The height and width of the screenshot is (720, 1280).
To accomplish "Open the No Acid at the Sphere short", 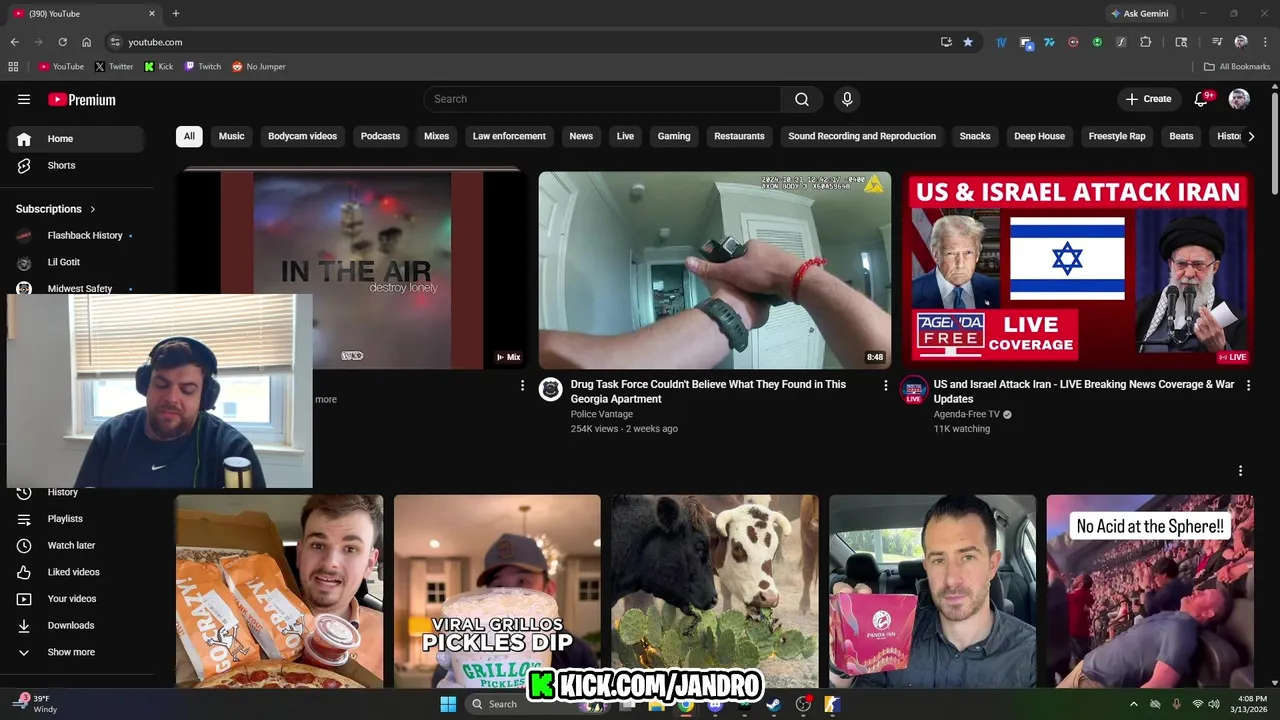I will pyautogui.click(x=1150, y=591).
